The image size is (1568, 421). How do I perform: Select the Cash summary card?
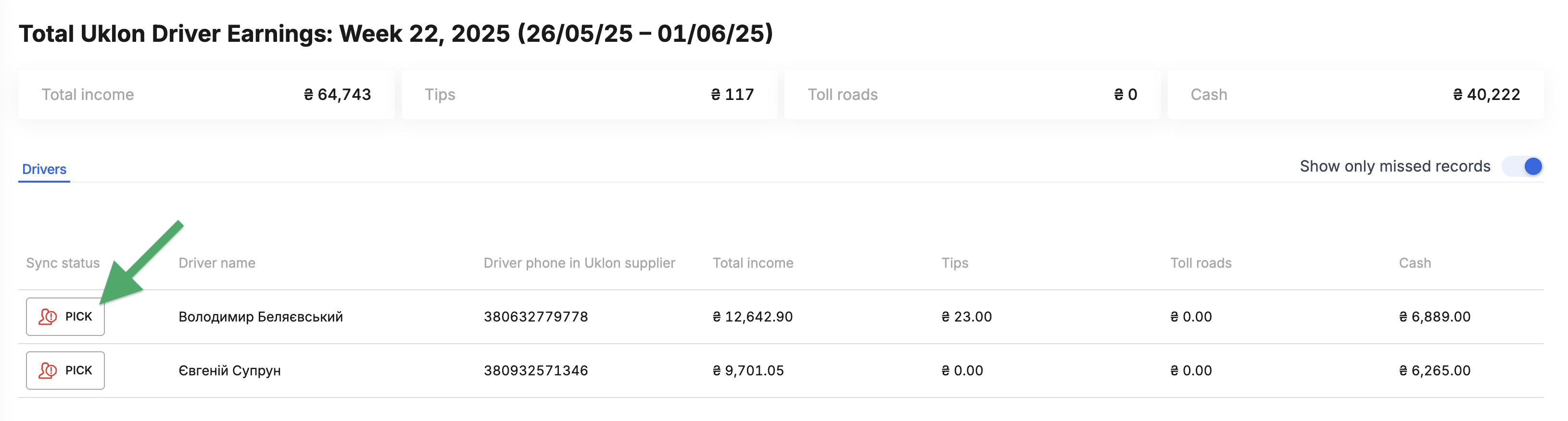coord(1355,95)
